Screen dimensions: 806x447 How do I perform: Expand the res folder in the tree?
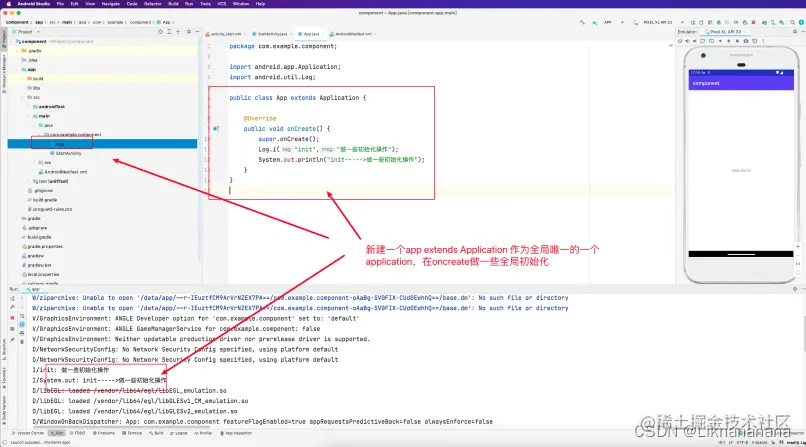click(34, 162)
